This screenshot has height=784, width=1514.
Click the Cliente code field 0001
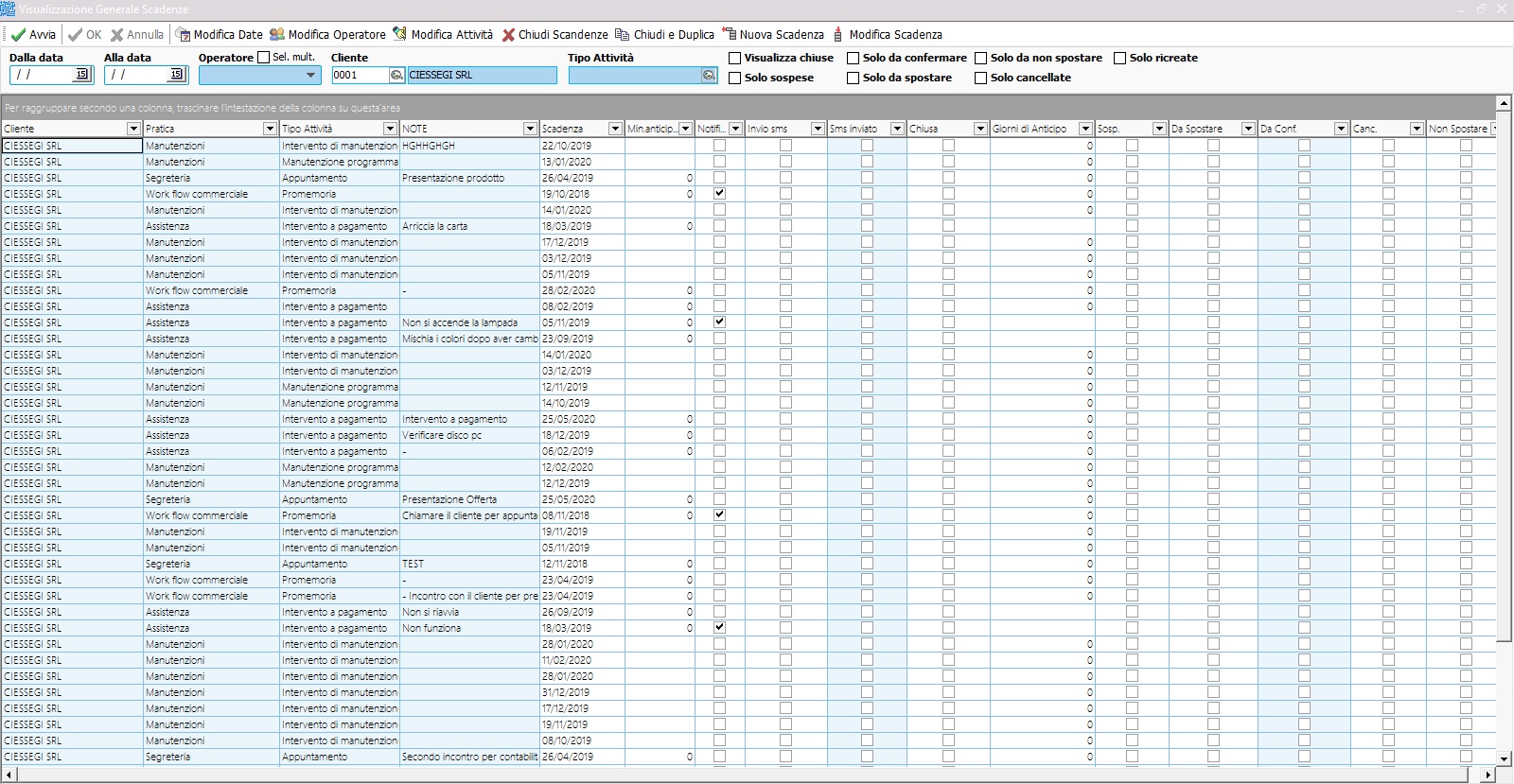360,76
